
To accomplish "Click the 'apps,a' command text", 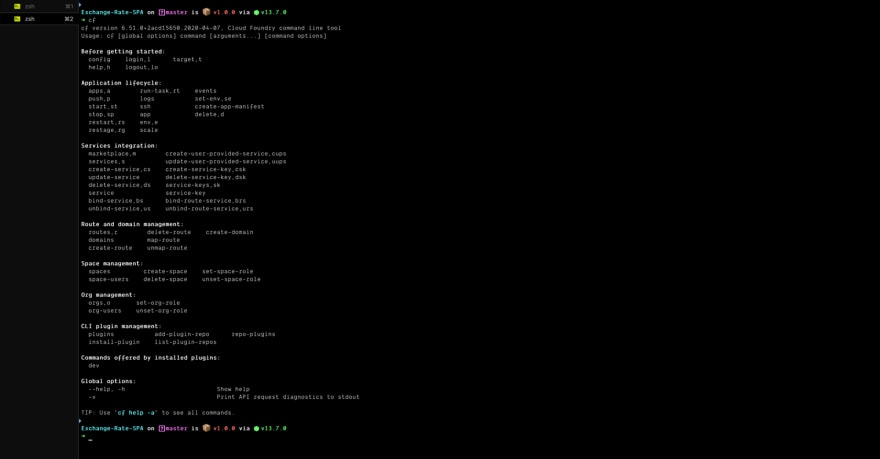I will [99, 90].
